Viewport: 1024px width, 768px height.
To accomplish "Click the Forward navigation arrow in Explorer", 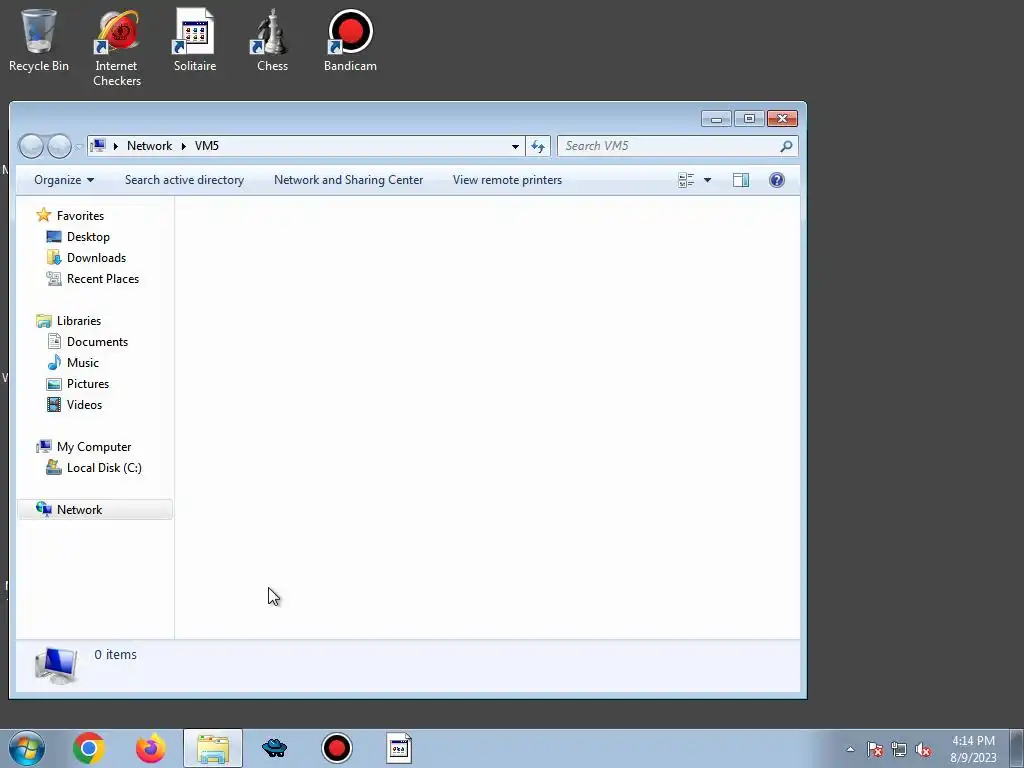I will tap(59, 146).
